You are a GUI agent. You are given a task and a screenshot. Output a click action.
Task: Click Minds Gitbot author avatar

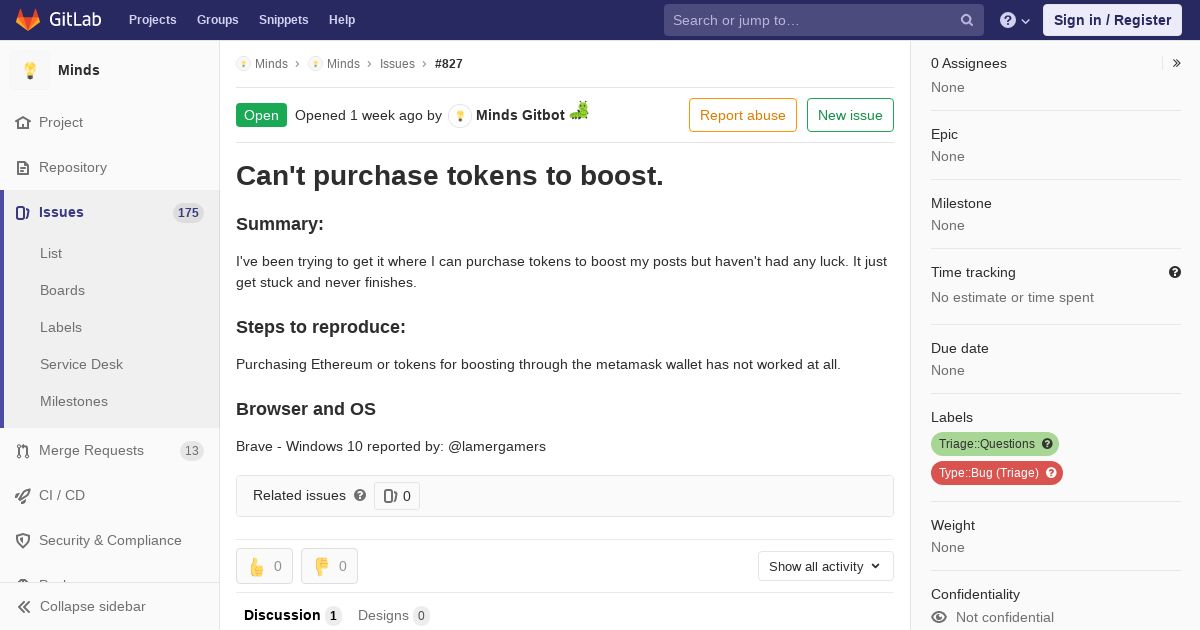pos(460,116)
